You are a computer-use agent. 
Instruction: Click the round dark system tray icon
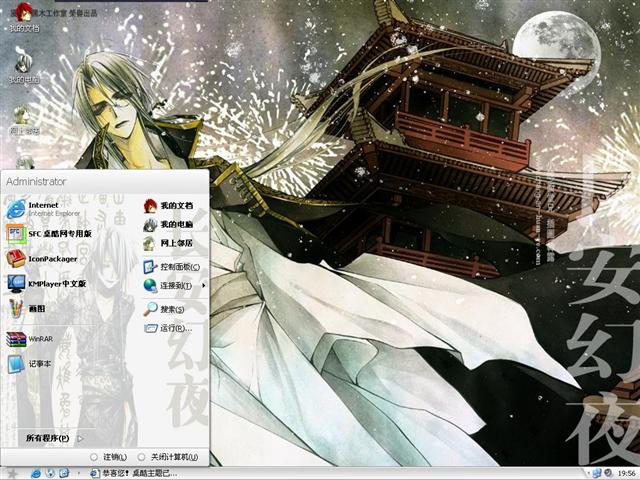608,473
